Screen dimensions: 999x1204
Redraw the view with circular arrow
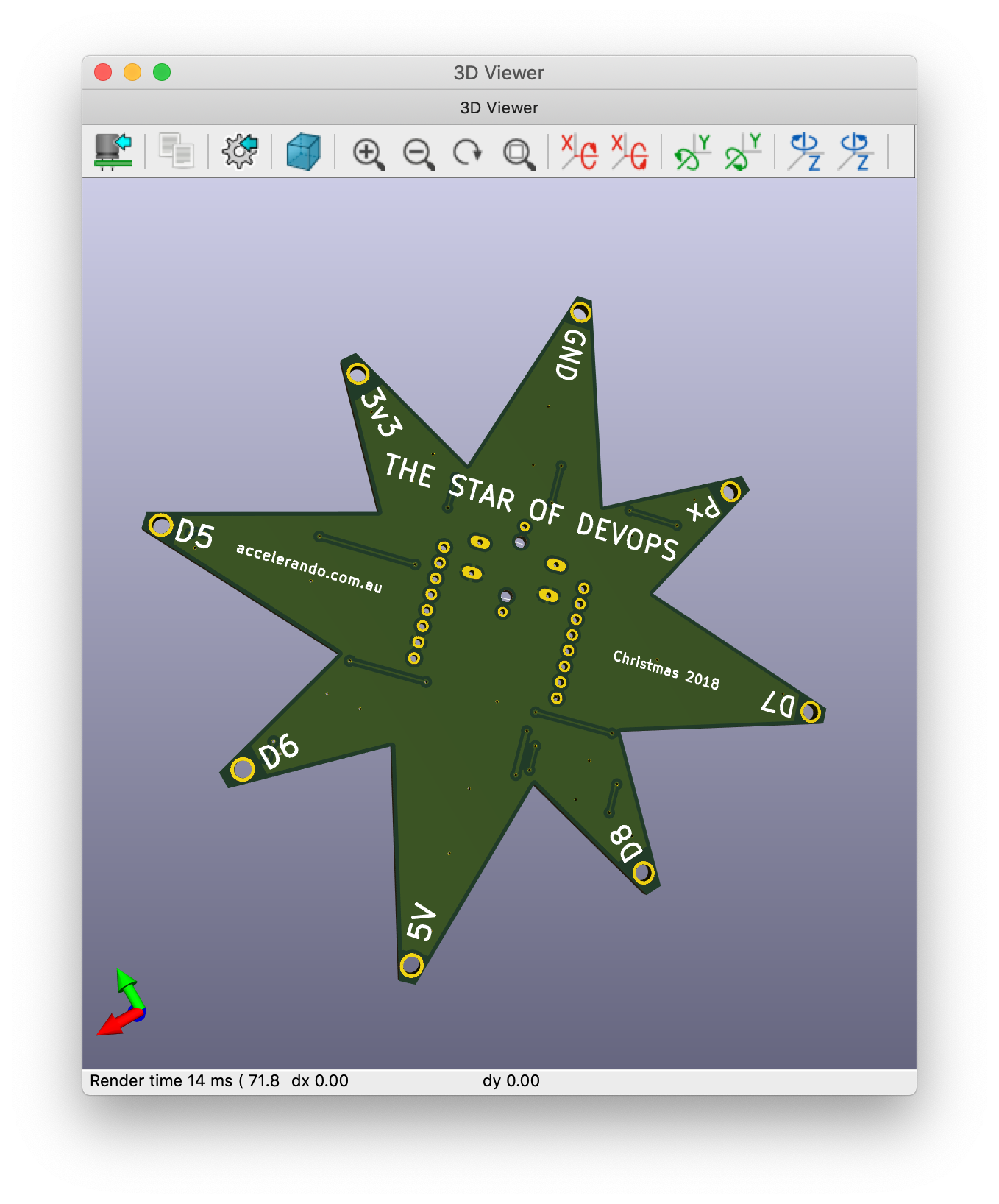[x=468, y=152]
